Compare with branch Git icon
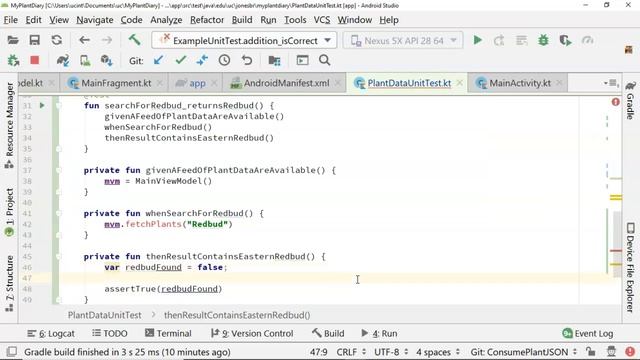The height and width of the screenshot is (360, 640). click(202, 60)
